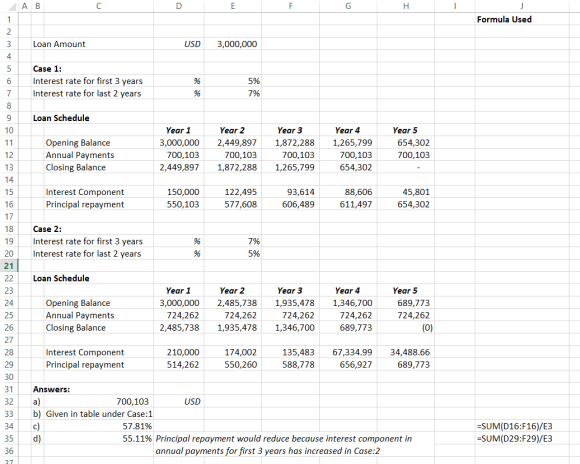This screenshot has height=464, width=580.
Task: Select Case 2 Year 2 Closing Balance 1,935,478
Action: pyautogui.click(x=237, y=328)
